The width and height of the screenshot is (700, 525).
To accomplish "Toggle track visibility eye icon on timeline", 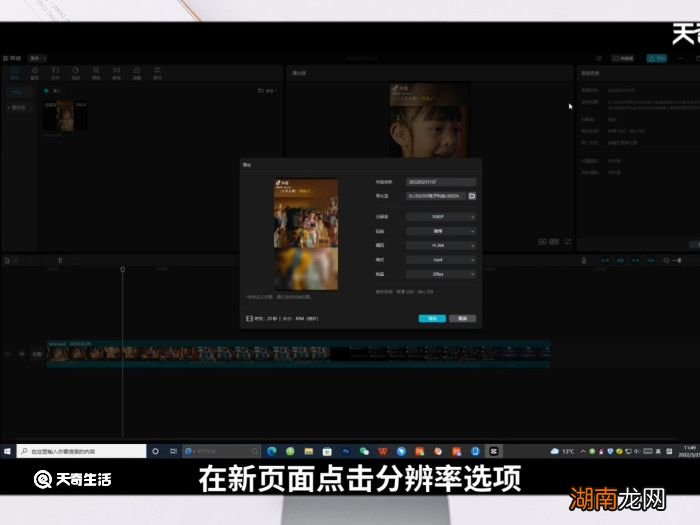I will click(x=22, y=354).
